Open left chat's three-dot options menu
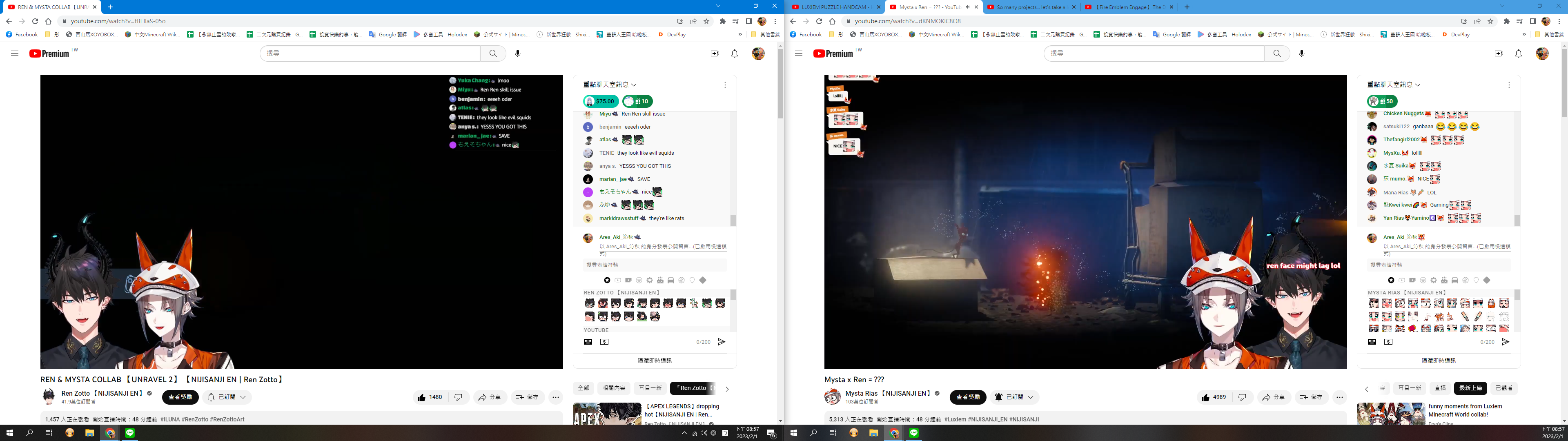Screen dimensions: 1568x441 point(725,85)
